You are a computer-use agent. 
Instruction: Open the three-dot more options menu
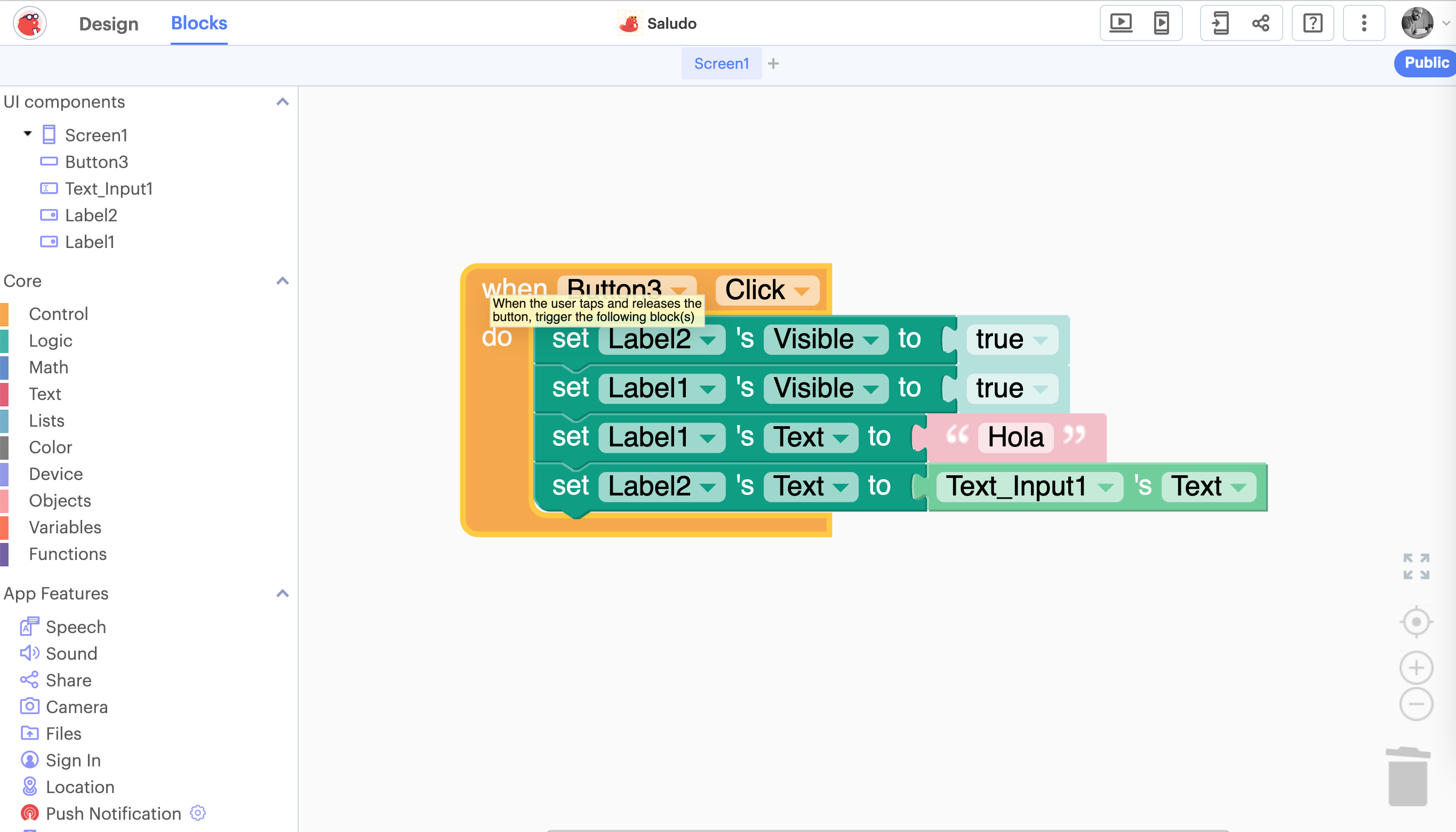[x=1364, y=23]
